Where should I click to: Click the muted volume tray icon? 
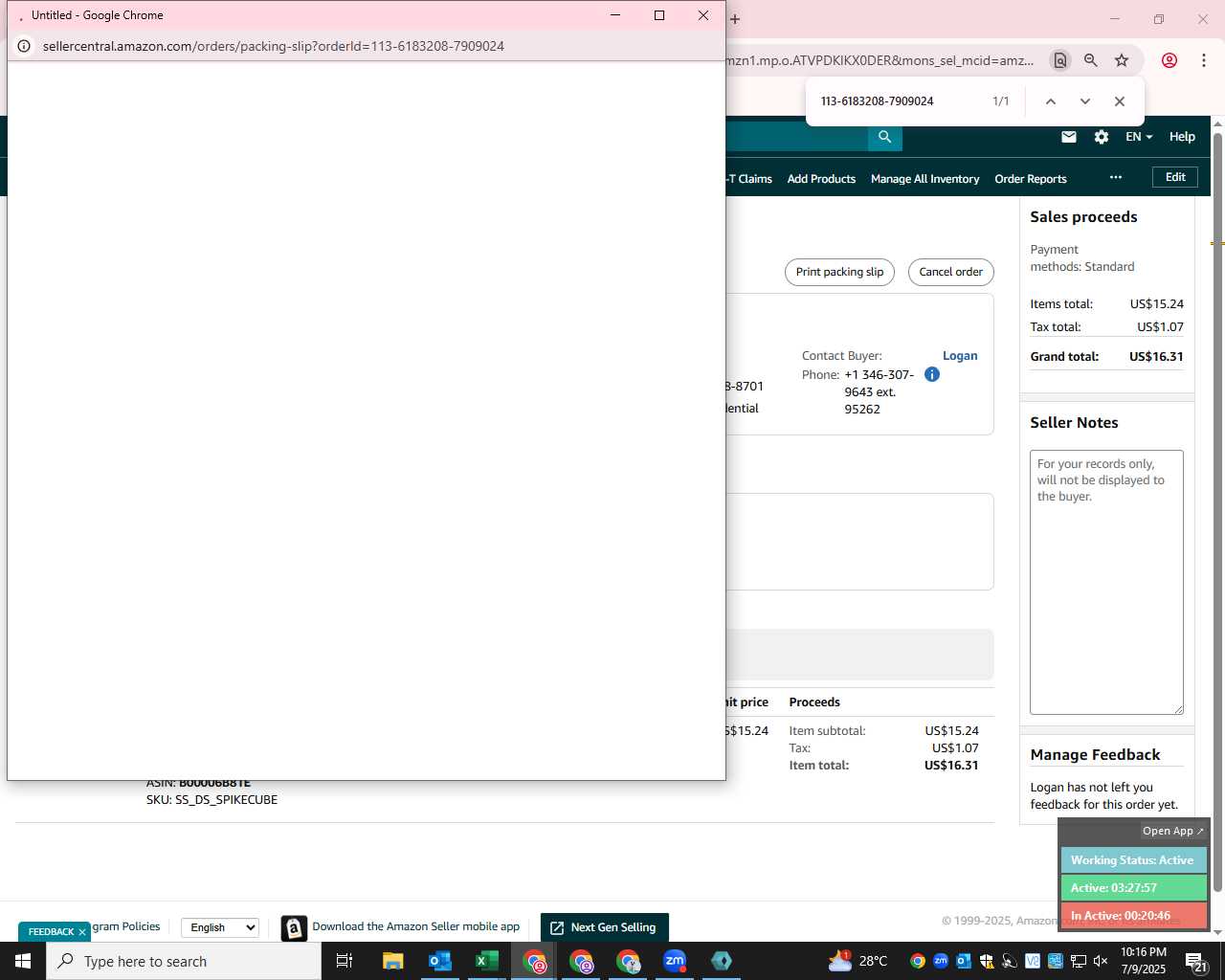(1101, 961)
